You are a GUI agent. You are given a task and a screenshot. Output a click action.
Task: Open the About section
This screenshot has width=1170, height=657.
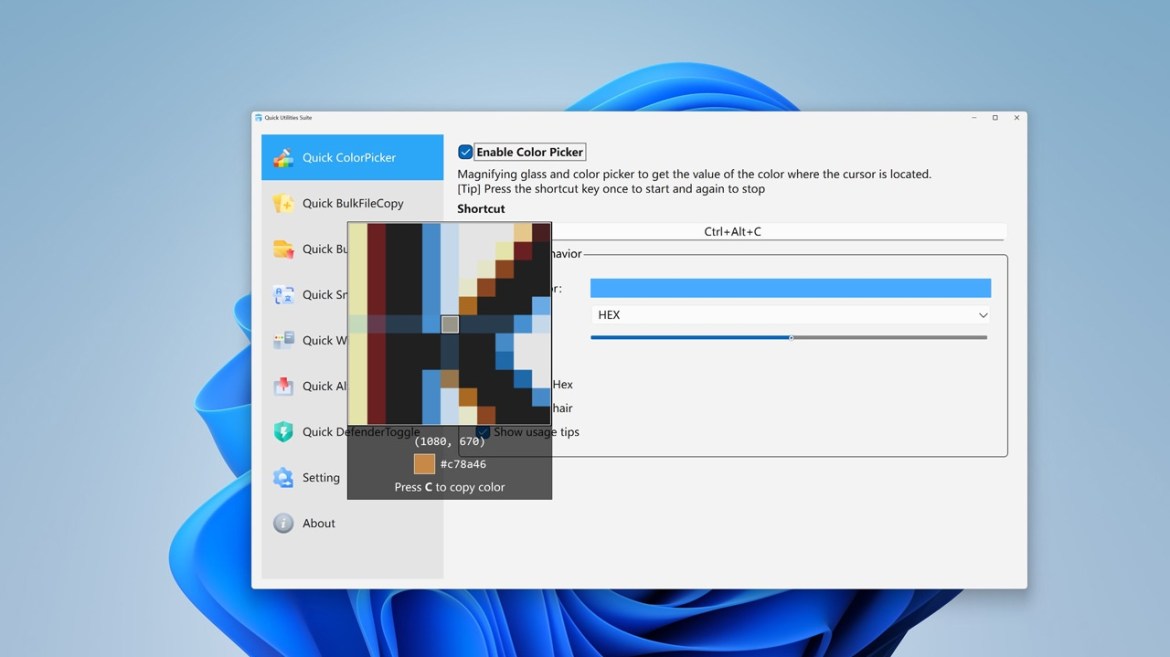point(319,523)
